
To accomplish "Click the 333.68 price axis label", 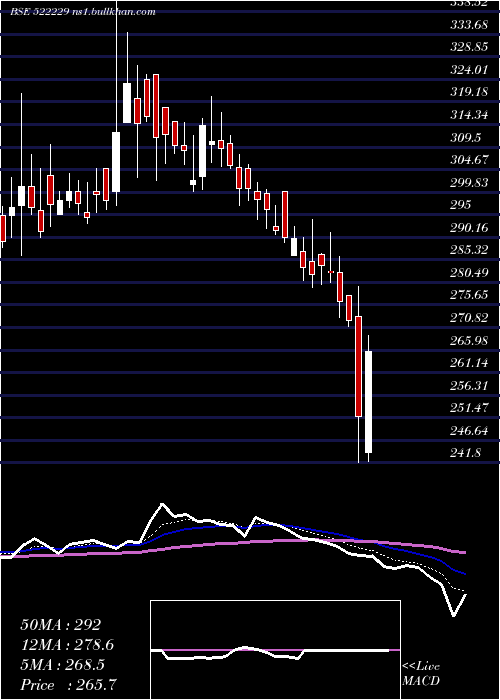I will 468,25.
